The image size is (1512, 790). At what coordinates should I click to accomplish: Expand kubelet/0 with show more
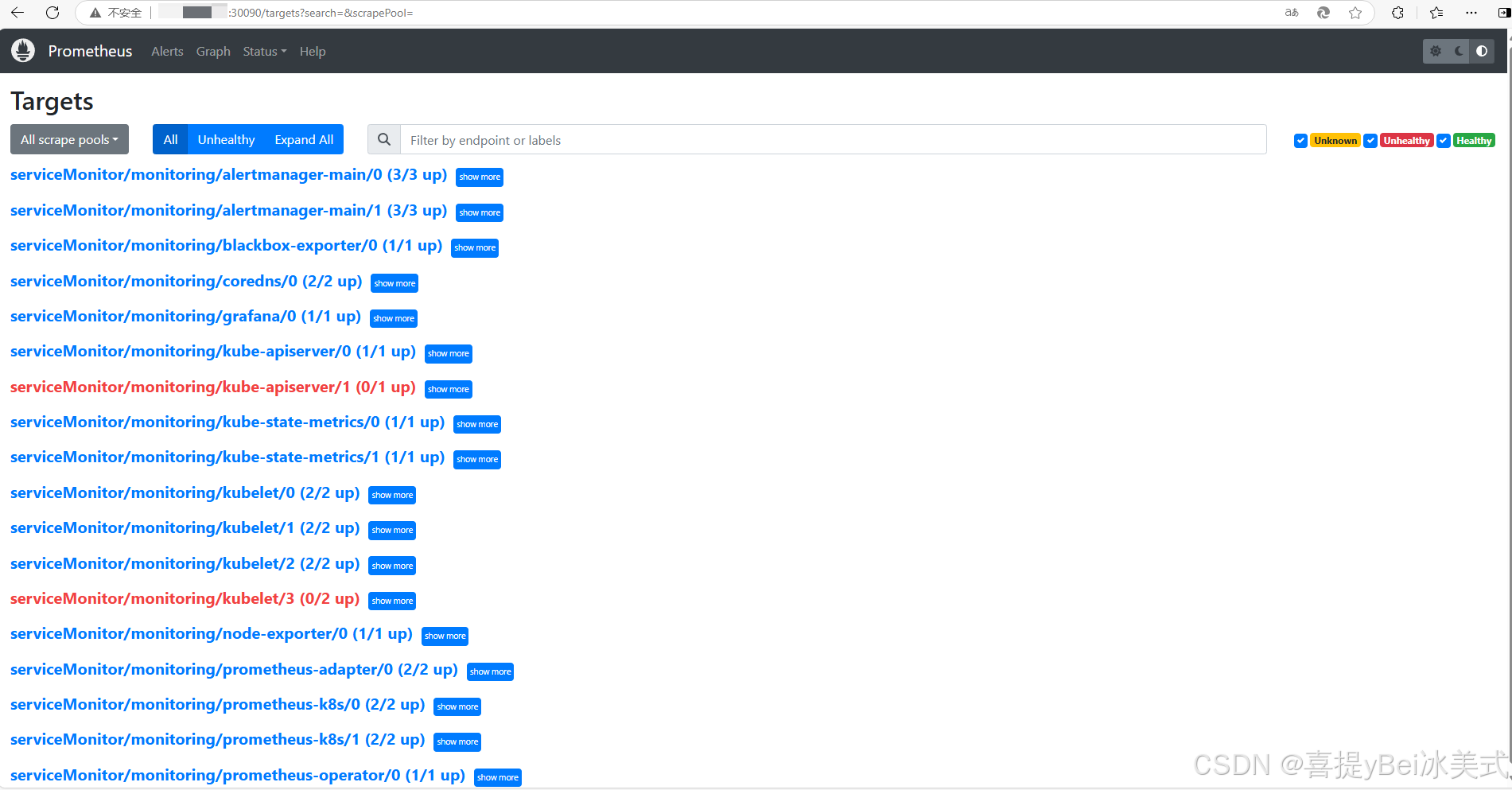click(392, 495)
